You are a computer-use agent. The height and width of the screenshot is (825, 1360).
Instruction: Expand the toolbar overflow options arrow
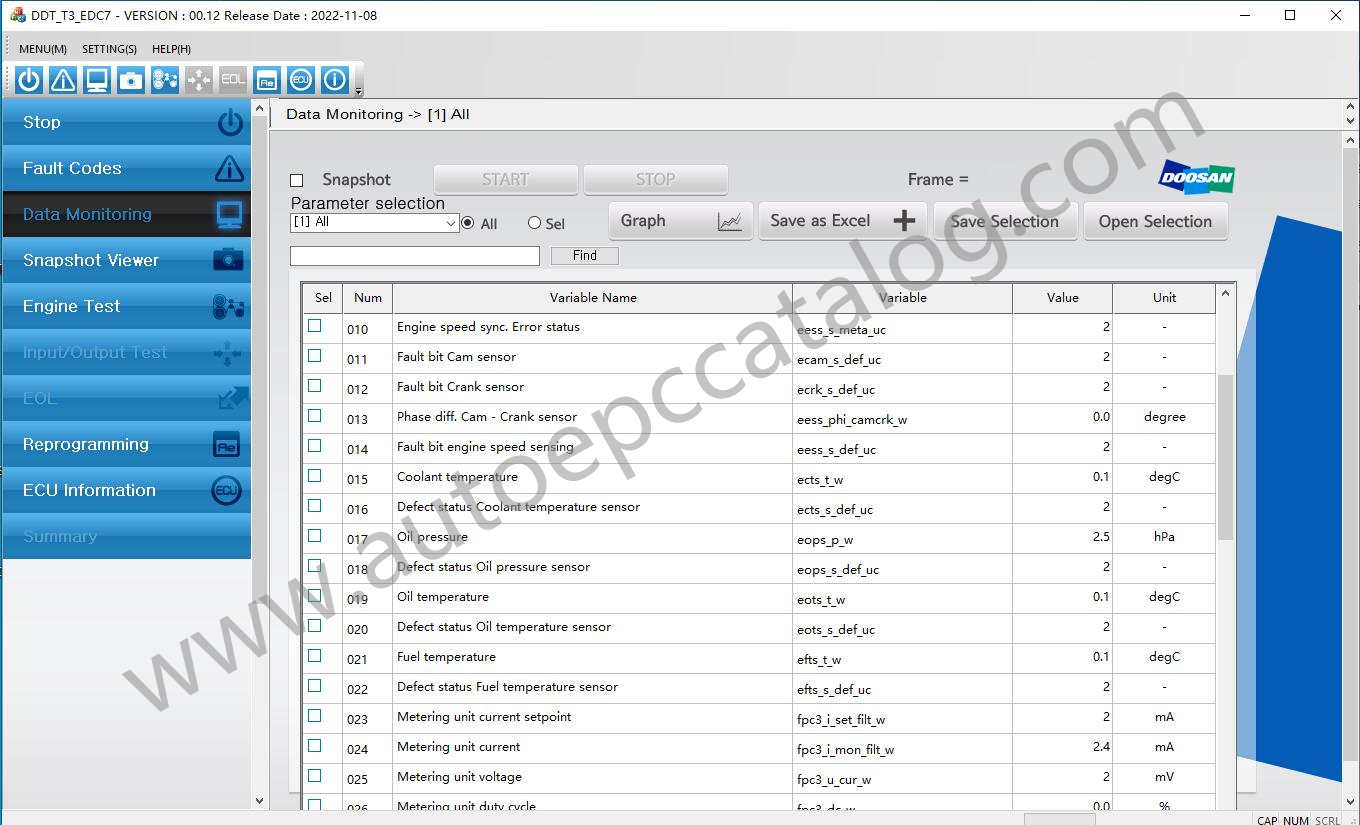click(358, 92)
